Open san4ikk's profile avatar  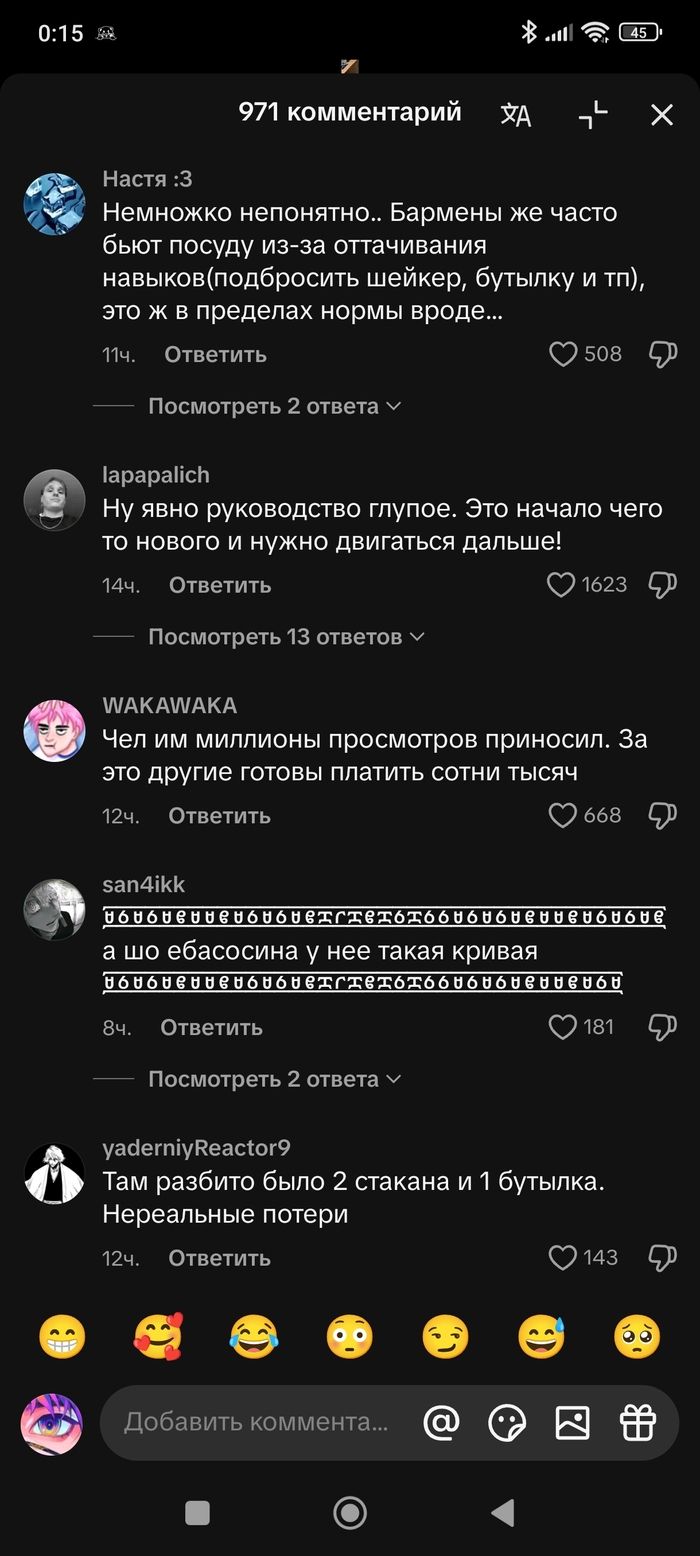tap(54, 910)
